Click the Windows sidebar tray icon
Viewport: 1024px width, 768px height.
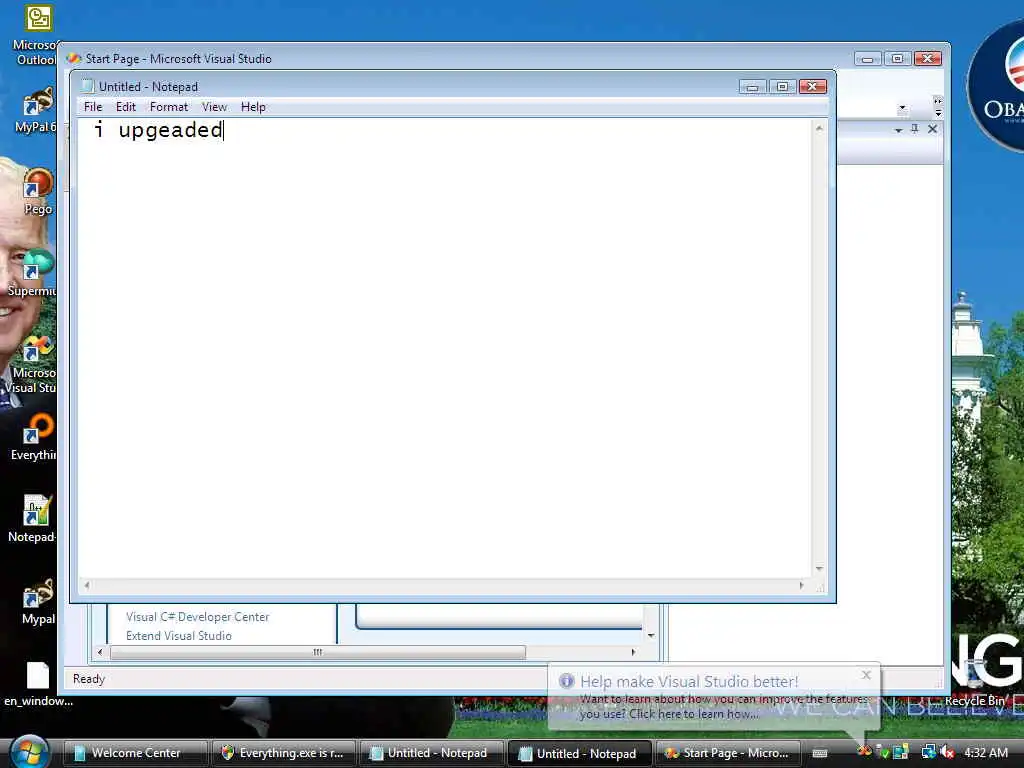[x=901, y=752]
